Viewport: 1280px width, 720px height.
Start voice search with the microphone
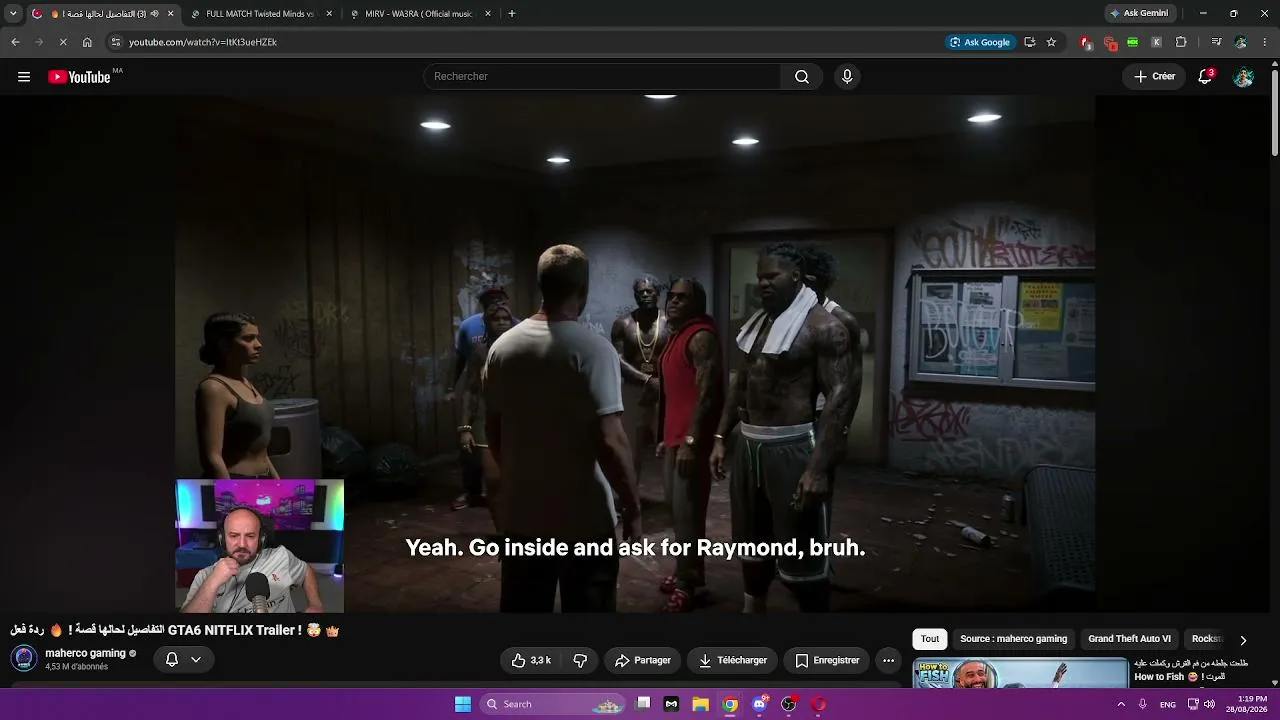(x=847, y=77)
